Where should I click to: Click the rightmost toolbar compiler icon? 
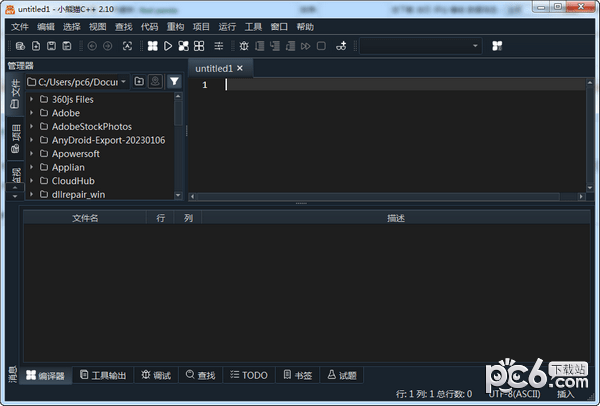497,46
